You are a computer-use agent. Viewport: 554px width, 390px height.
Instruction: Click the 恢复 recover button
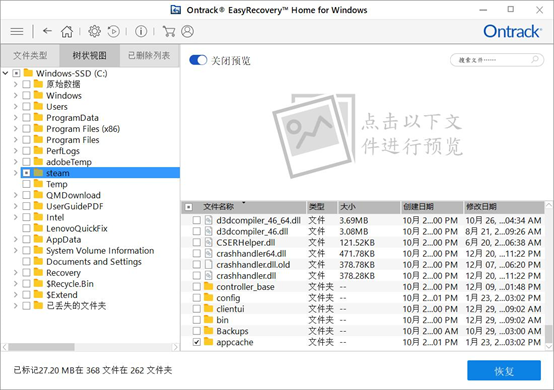504,371
